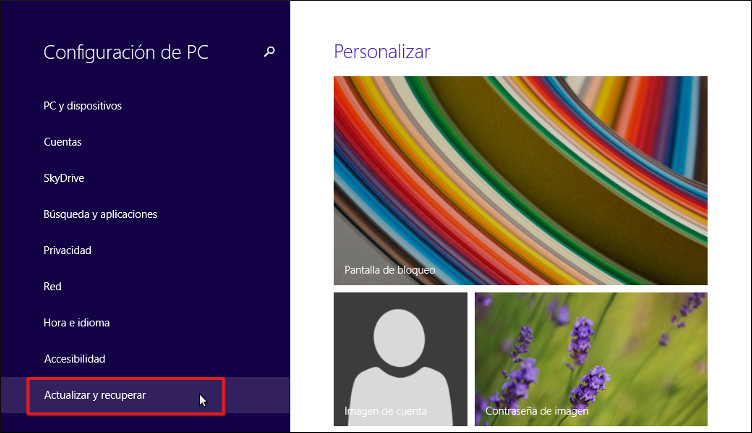Open the Cuentas section
This screenshot has height=433, width=752.
tap(62, 142)
